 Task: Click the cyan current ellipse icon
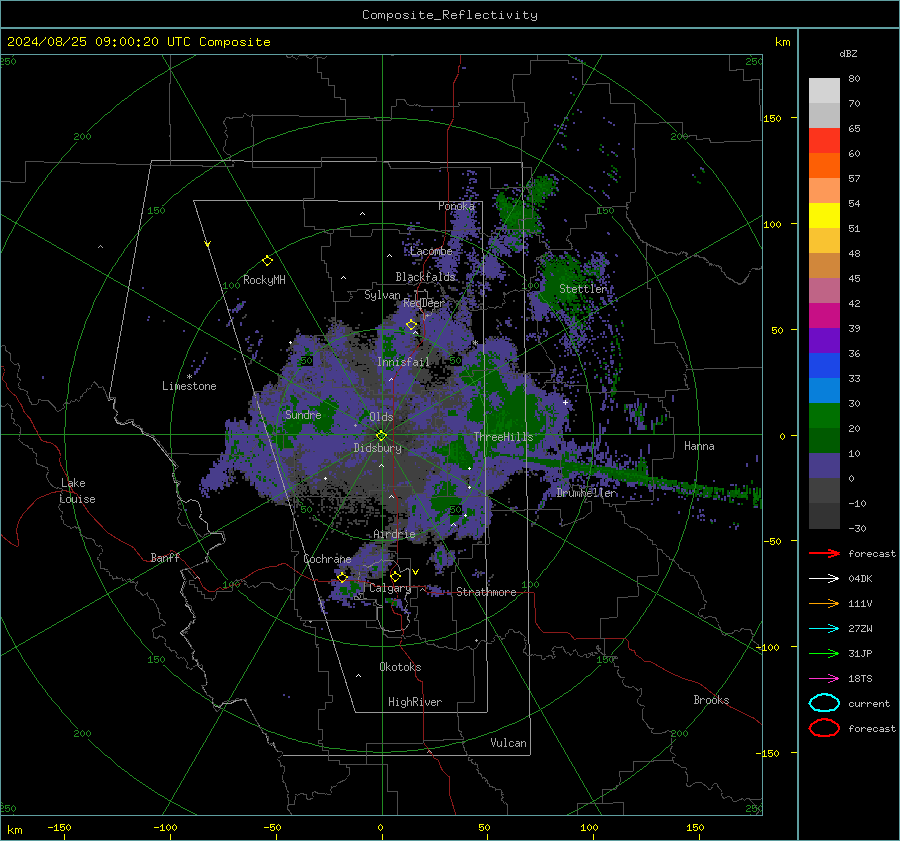point(824,703)
